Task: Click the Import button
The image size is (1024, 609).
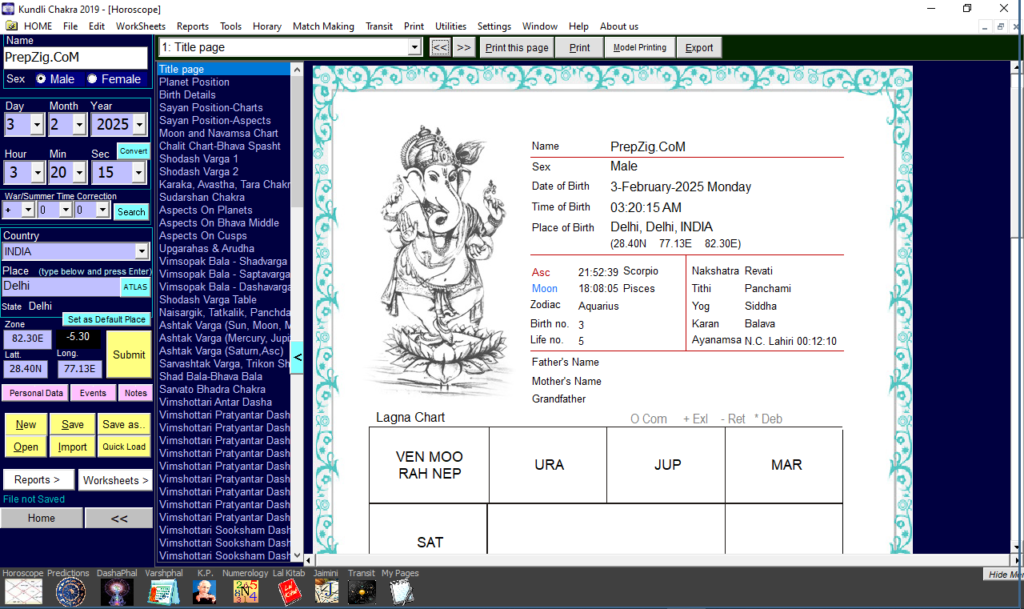Action: (x=72, y=446)
